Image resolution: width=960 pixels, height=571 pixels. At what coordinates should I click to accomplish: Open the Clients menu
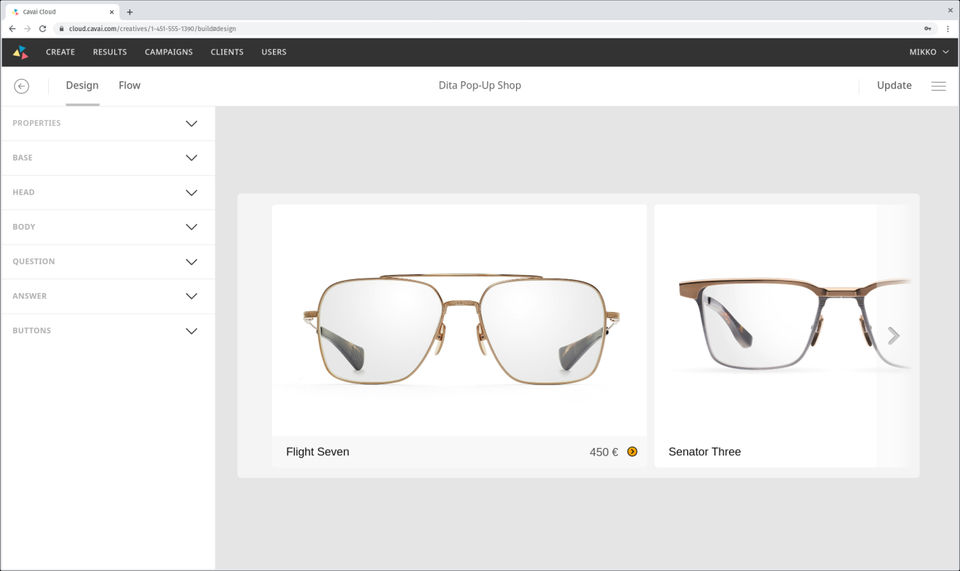(227, 52)
